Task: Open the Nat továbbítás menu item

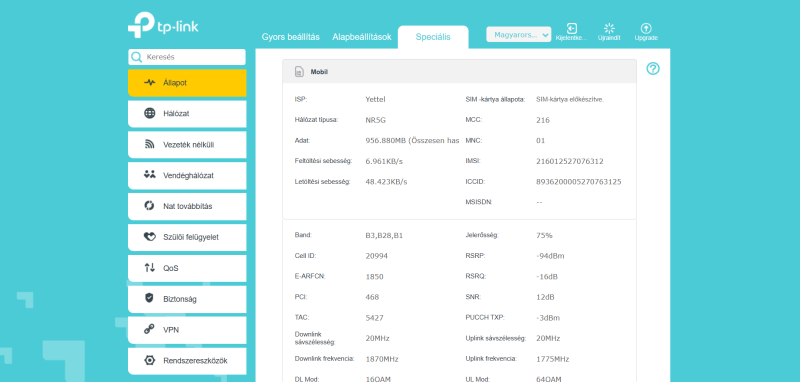Action: tap(187, 207)
